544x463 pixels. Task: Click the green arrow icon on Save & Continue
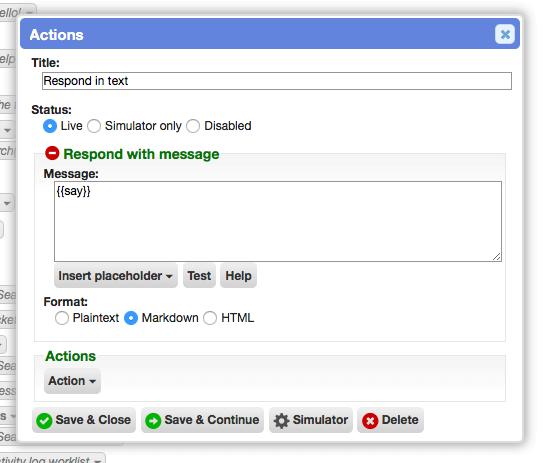[153, 421]
